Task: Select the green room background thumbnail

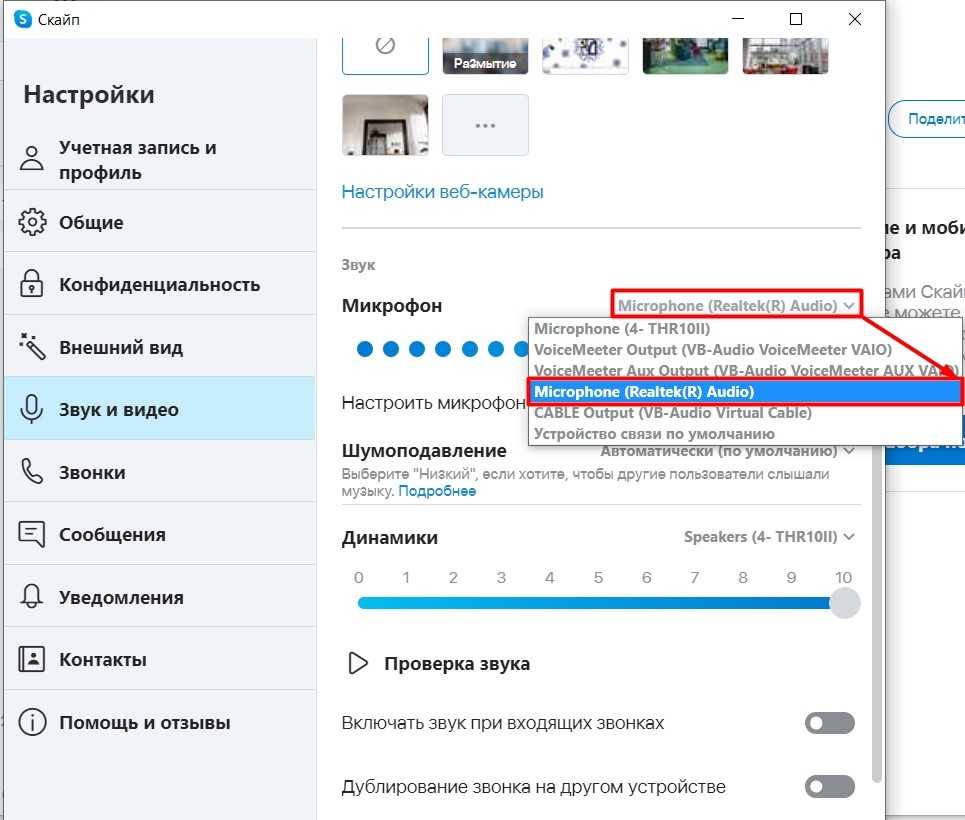Action: tap(686, 56)
